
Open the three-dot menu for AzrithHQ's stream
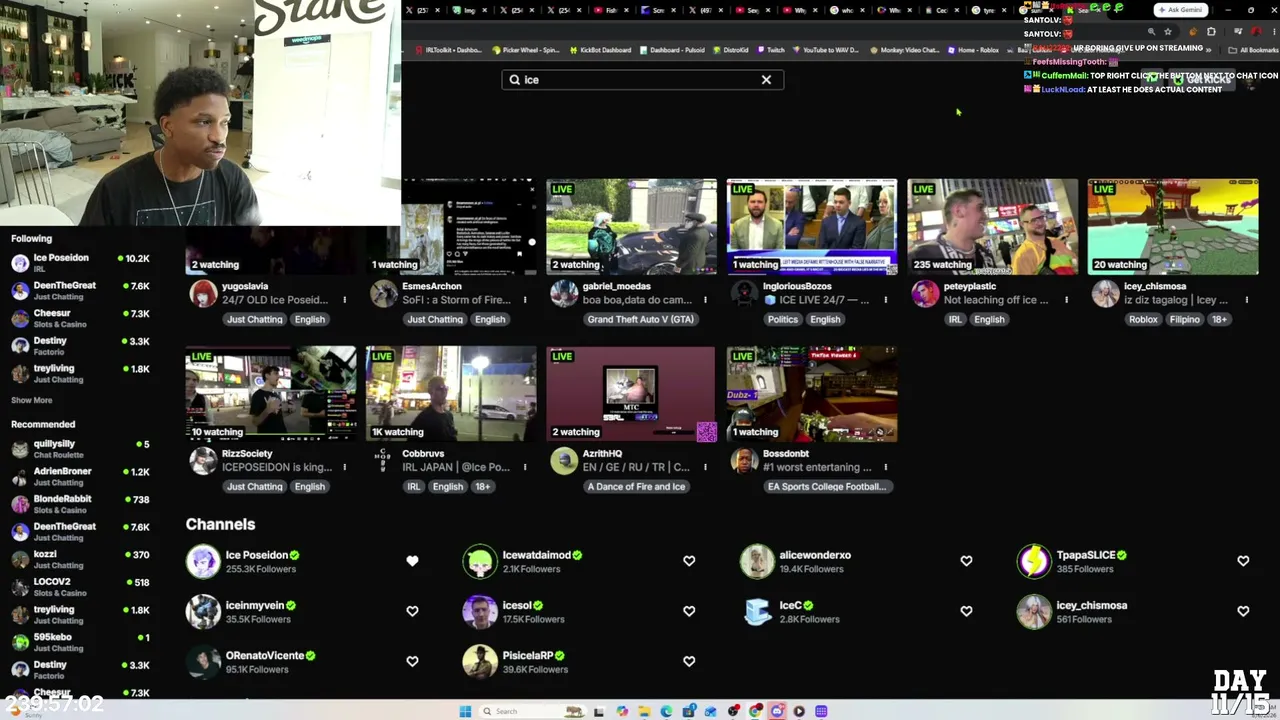pyautogui.click(x=705, y=467)
